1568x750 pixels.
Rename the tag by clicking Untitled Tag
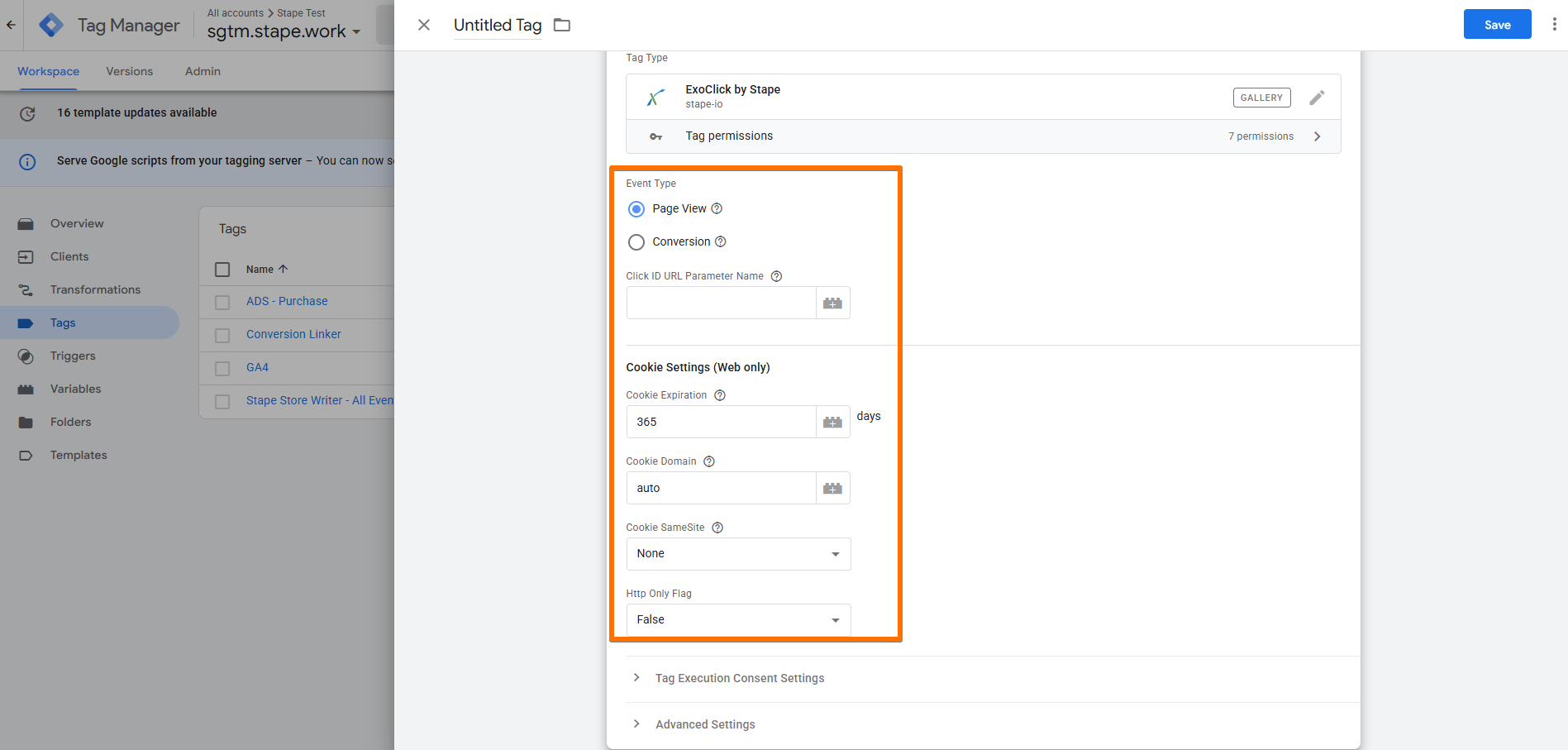click(x=498, y=25)
